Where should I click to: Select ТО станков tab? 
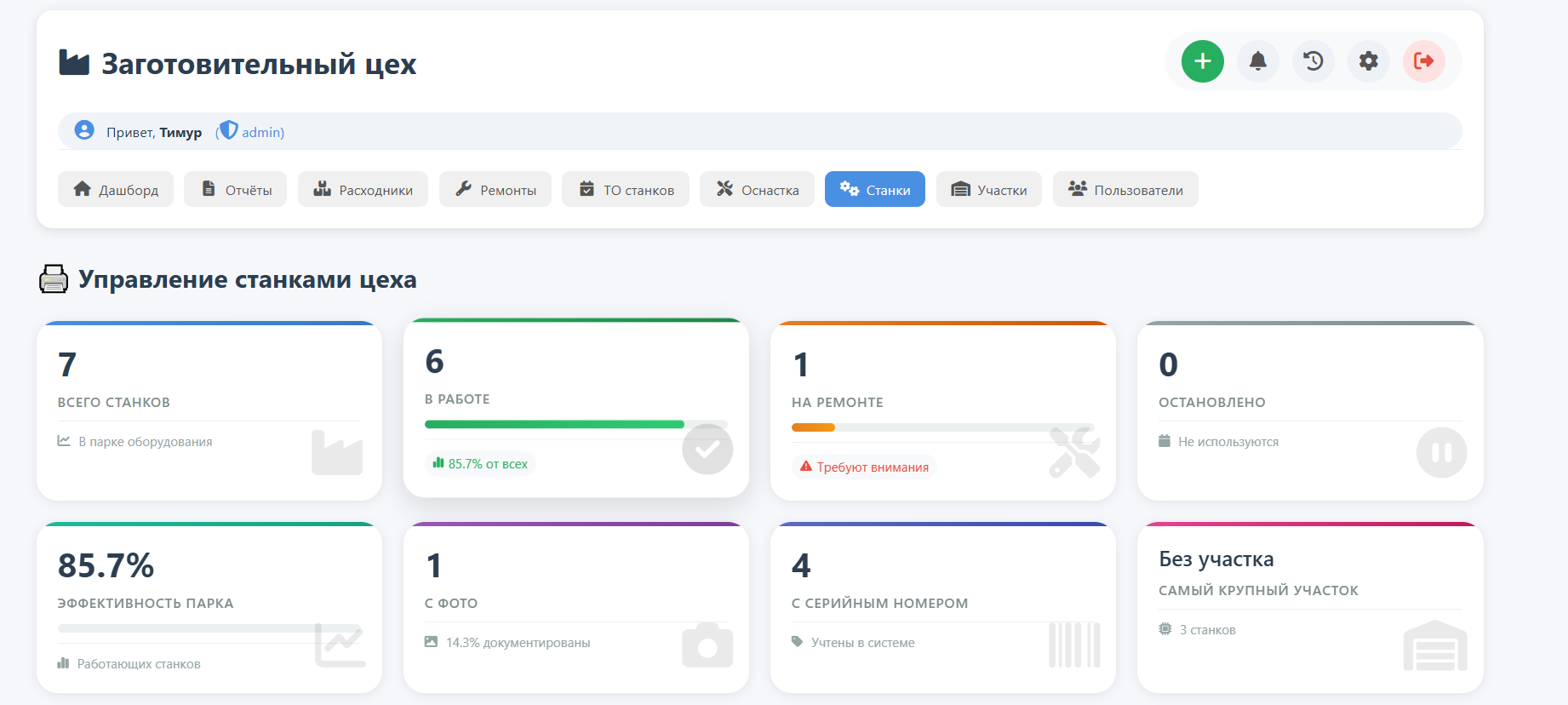tap(627, 189)
